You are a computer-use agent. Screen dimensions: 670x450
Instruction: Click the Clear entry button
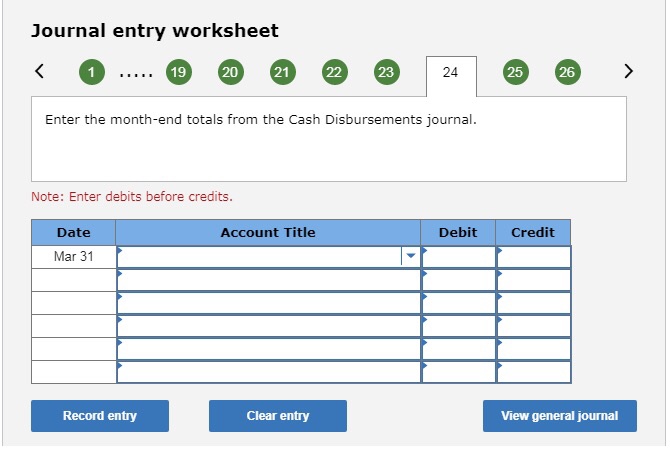tap(278, 416)
